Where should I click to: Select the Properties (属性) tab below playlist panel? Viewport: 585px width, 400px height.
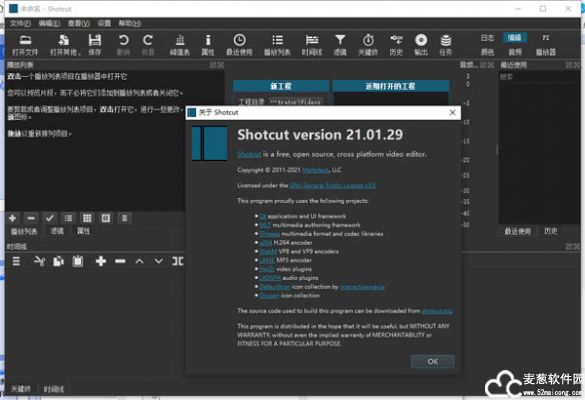(x=83, y=231)
